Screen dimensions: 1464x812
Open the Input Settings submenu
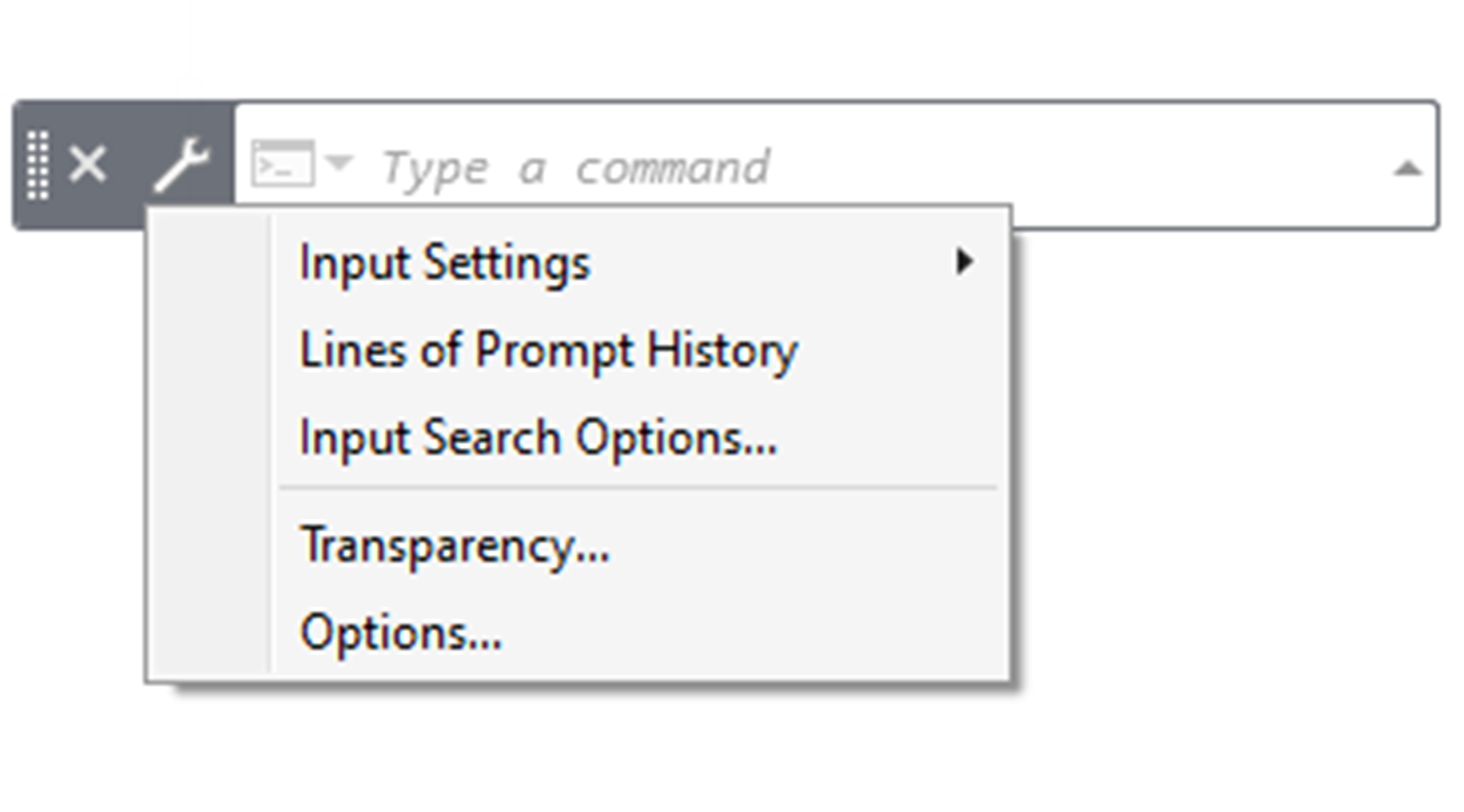pyautogui.click(x=445, y=263)
